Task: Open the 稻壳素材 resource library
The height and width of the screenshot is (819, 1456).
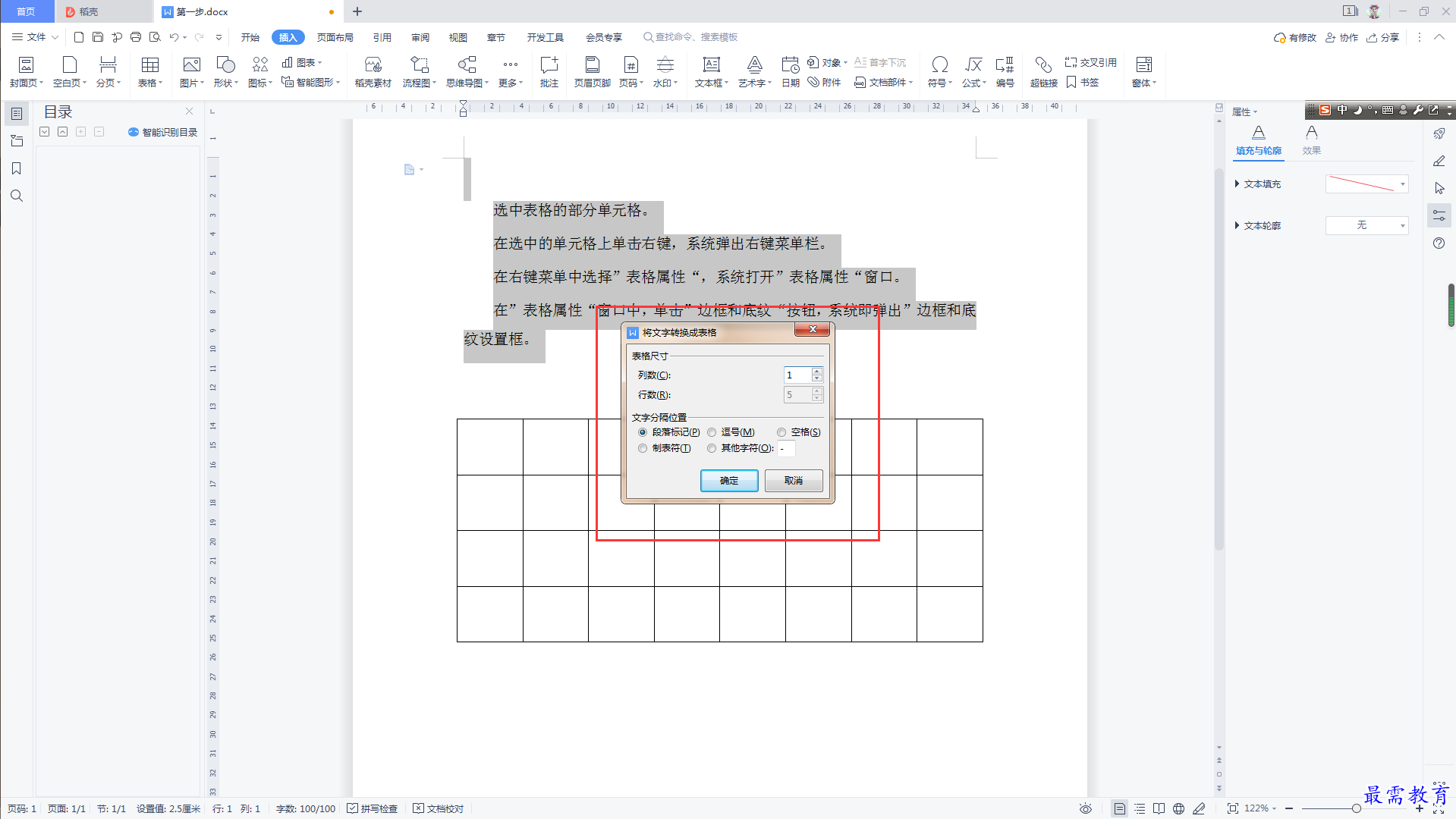Action: (x=373, y=72)
